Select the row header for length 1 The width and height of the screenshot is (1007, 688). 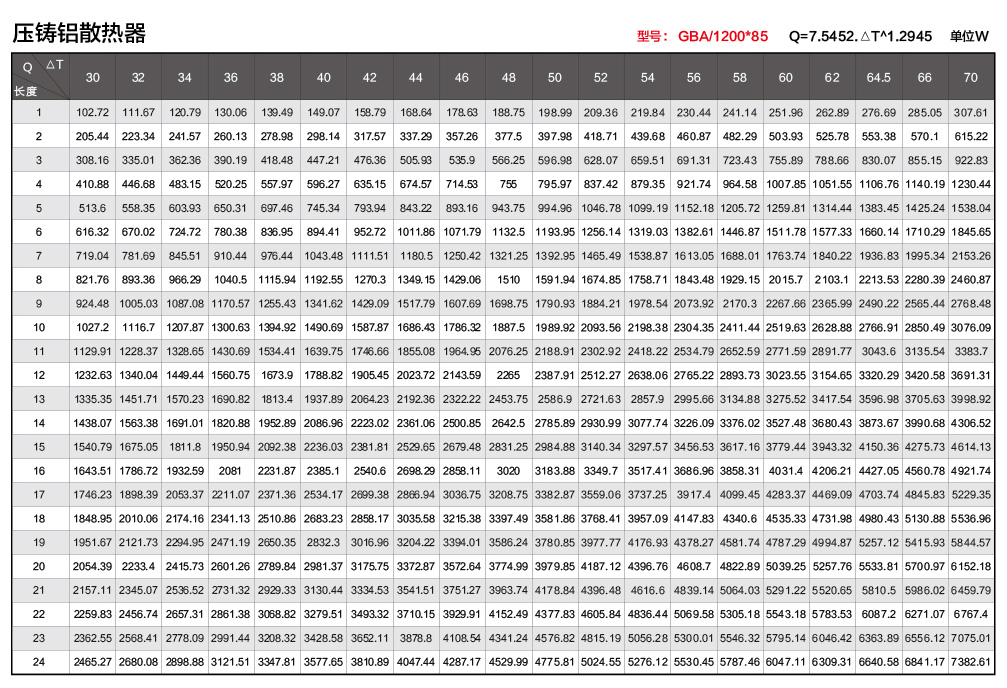pyautogui.click(x=39, y=112)
